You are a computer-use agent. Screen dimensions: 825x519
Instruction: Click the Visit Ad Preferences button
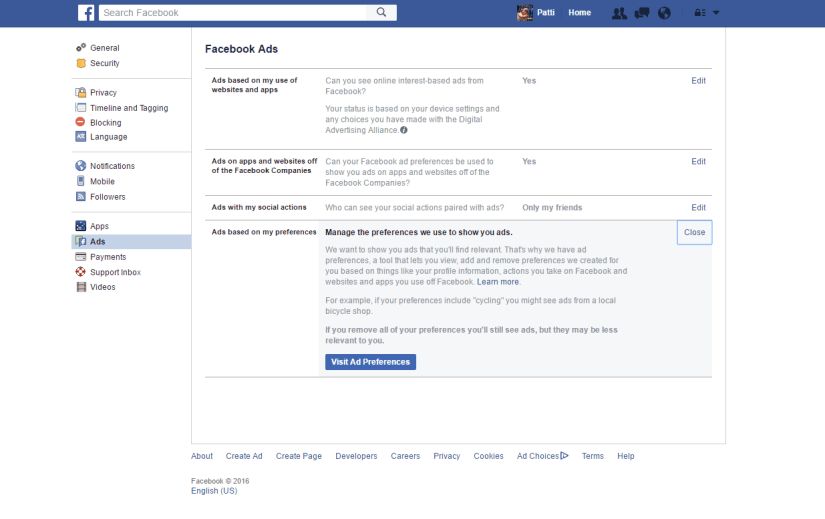tap(370, 362)
